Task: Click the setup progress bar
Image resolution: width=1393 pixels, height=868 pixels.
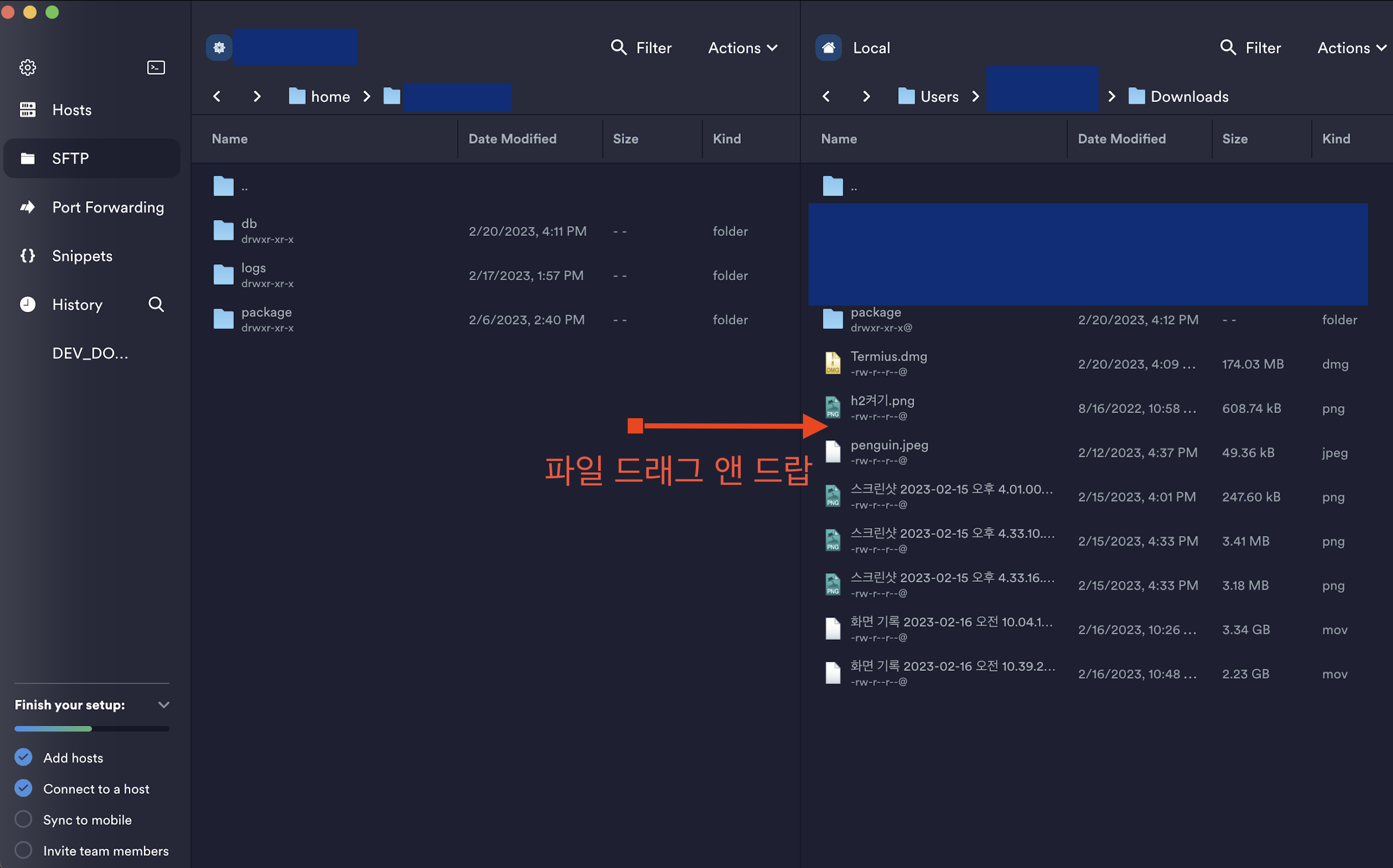Action: tap(92, 728)
